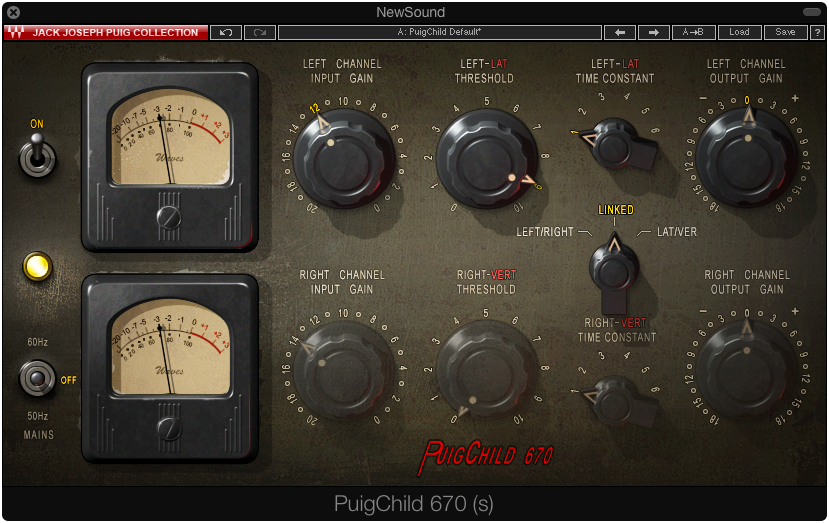Image resolution: width=829 pixels, height=523 pixels.
Task: Click the Left Channel Output Gain knob
Action: coord(747,158)
